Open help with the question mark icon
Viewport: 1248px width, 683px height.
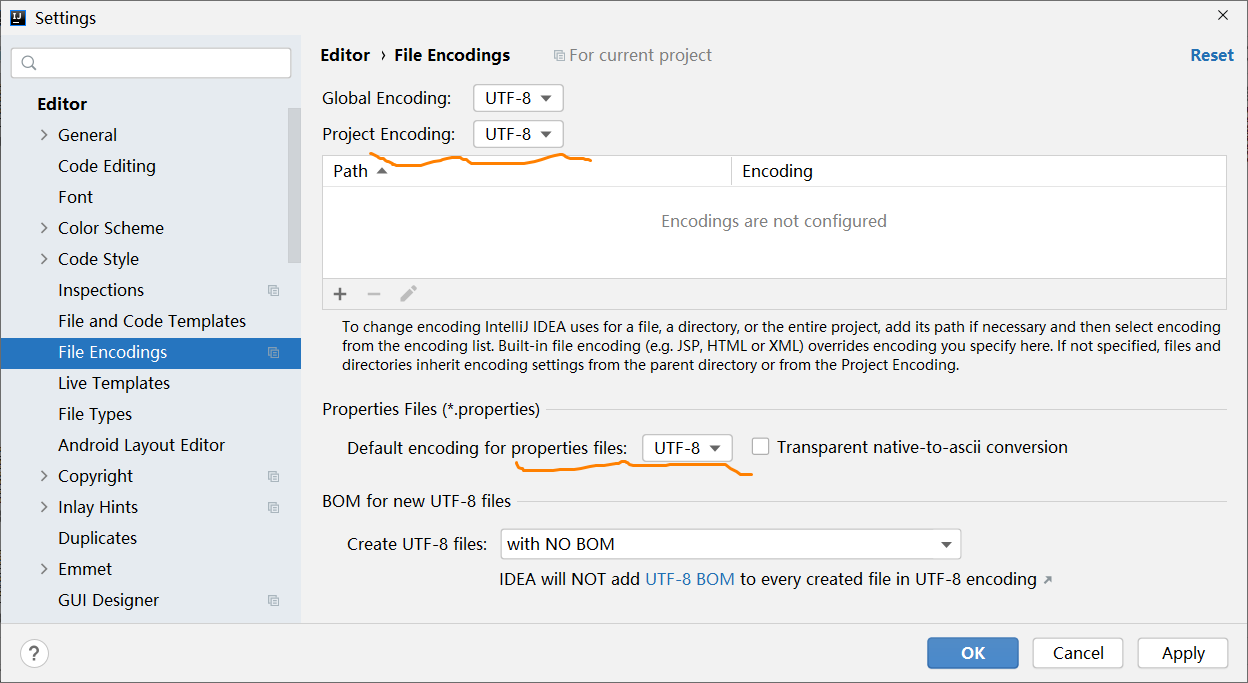34,653
